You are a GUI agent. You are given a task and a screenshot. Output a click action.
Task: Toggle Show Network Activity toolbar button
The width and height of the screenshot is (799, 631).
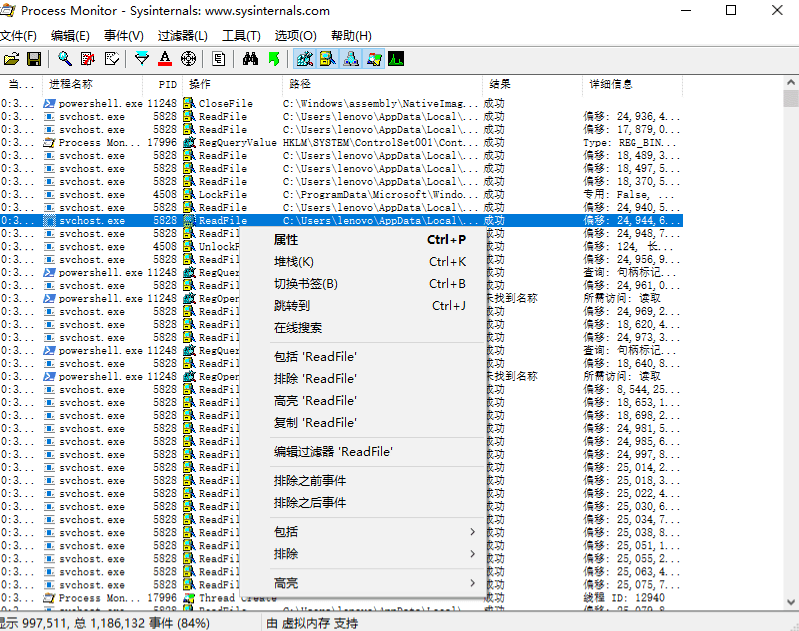tap(351, 59)
